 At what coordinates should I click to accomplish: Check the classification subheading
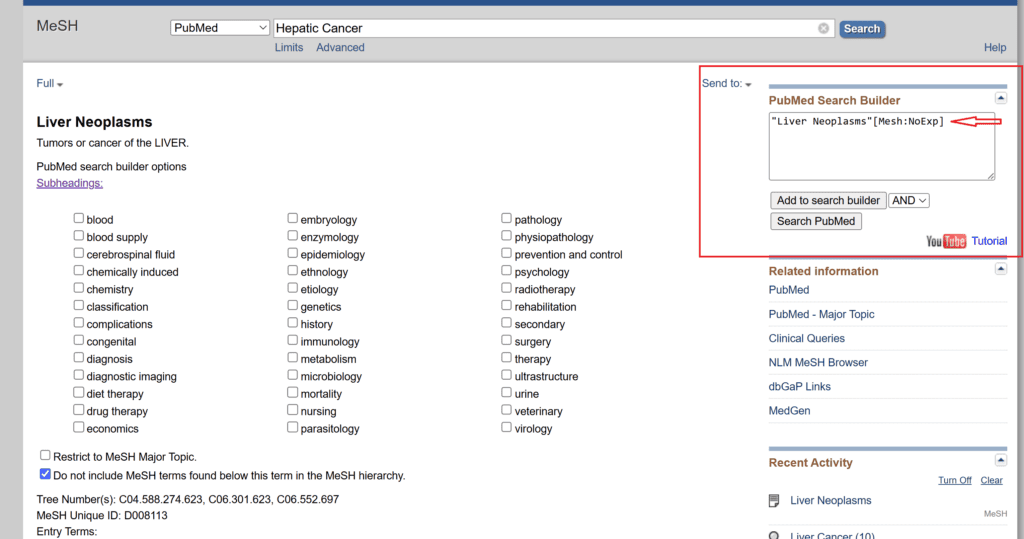(x=78, y=306)
